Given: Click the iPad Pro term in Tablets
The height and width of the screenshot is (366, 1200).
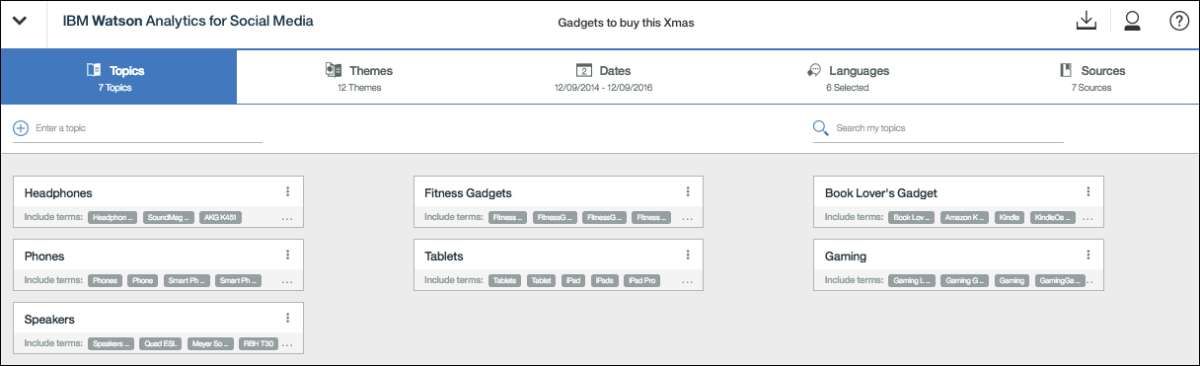Looking at the screenshot, I should point(643,281).
